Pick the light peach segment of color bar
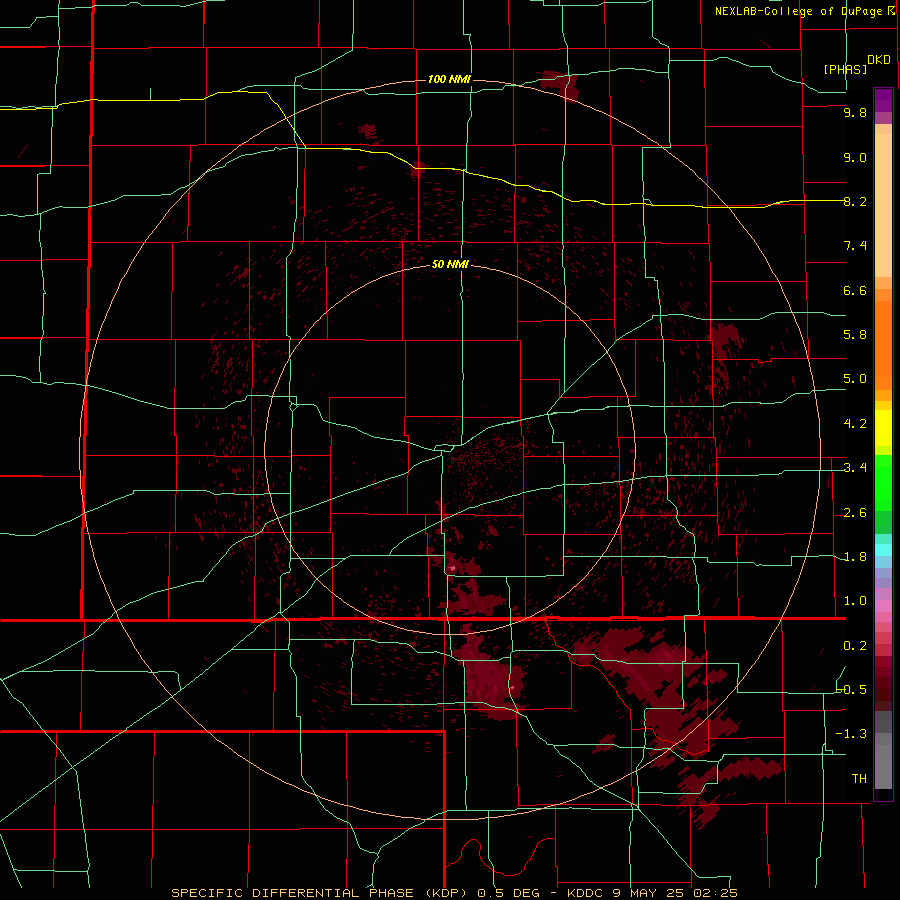This screenshot has width=900, height=900. 883,205
